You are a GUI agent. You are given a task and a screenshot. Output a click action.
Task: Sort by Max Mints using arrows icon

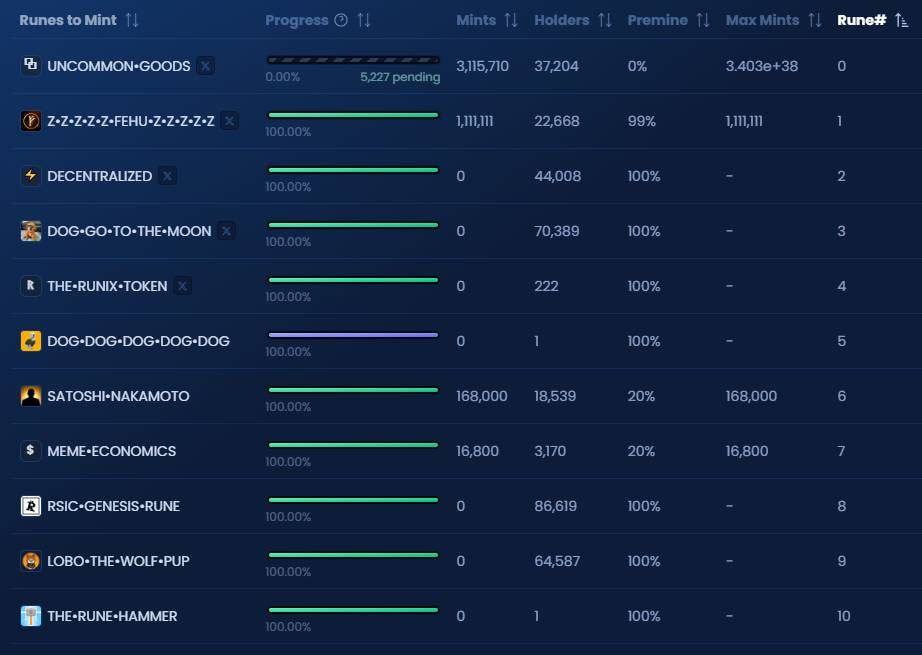(x=815, y=20)
